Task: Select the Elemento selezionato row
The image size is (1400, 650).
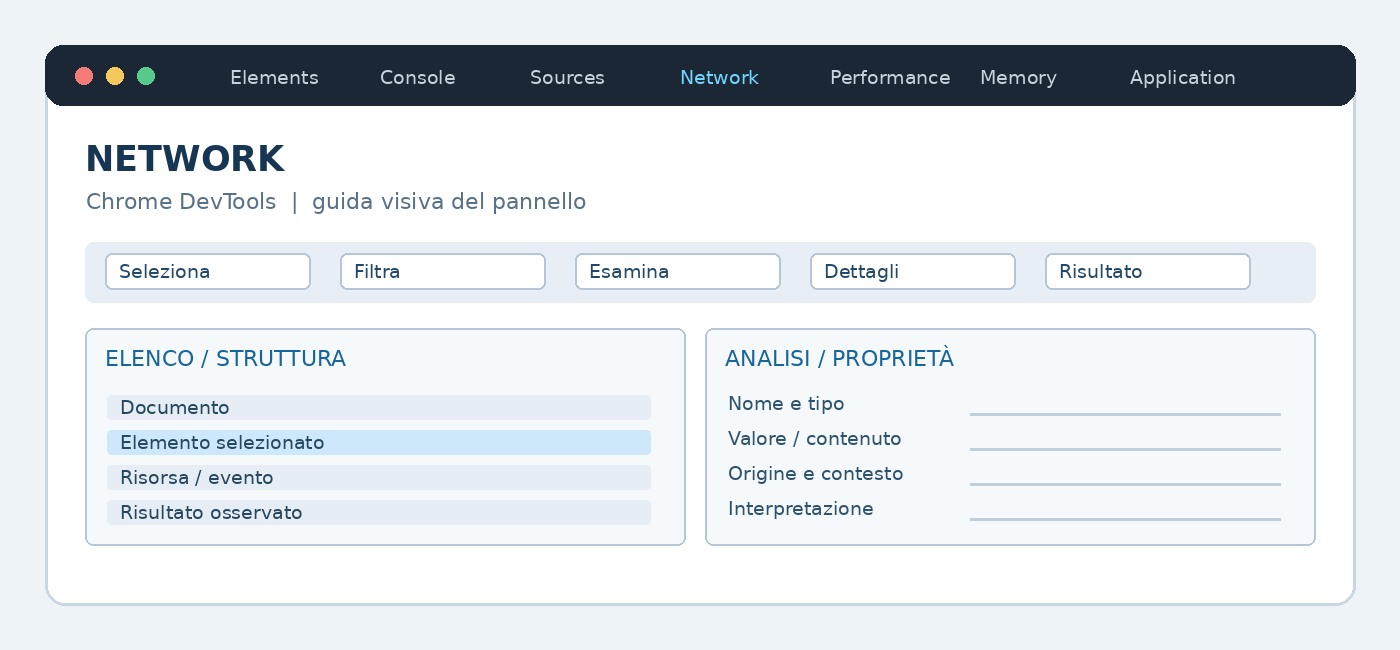Action: click(379, 443)
